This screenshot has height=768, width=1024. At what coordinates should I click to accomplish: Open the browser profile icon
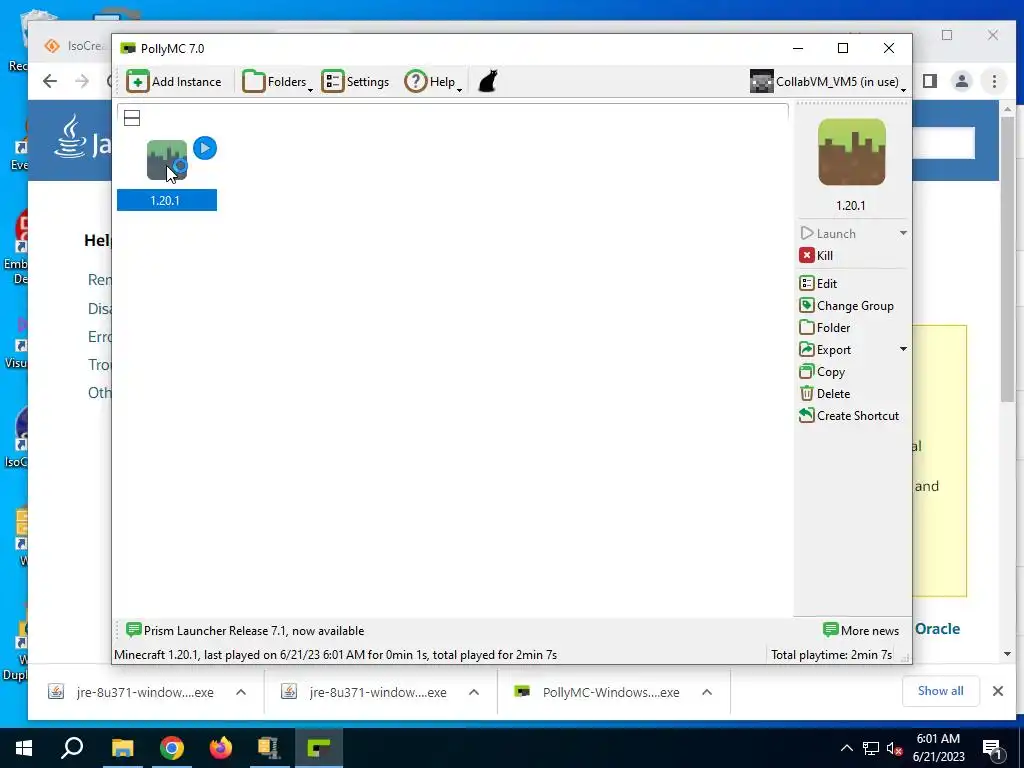pyautogui.click(x=962, y=81)
